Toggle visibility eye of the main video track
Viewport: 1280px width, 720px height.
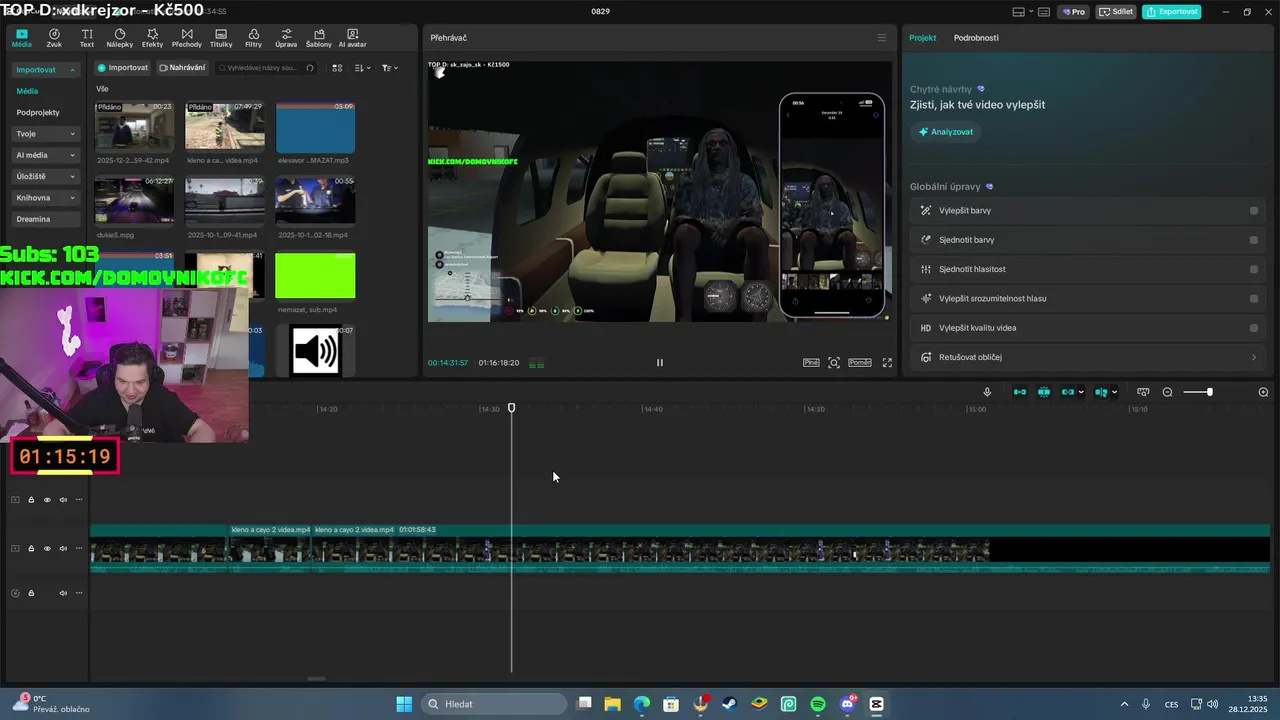pyautogui.click(x=47, y=549)
